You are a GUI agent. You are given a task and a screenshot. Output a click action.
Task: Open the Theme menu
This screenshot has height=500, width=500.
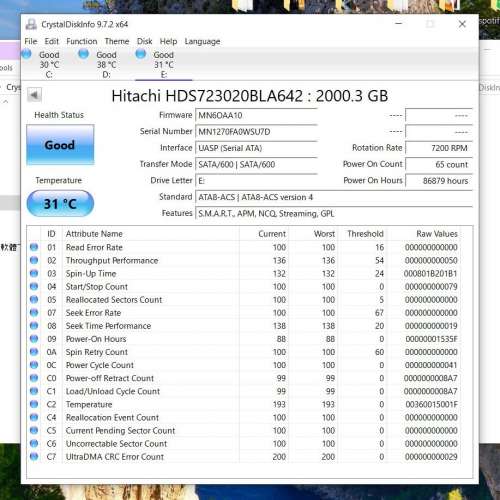(x=117, y=41)
